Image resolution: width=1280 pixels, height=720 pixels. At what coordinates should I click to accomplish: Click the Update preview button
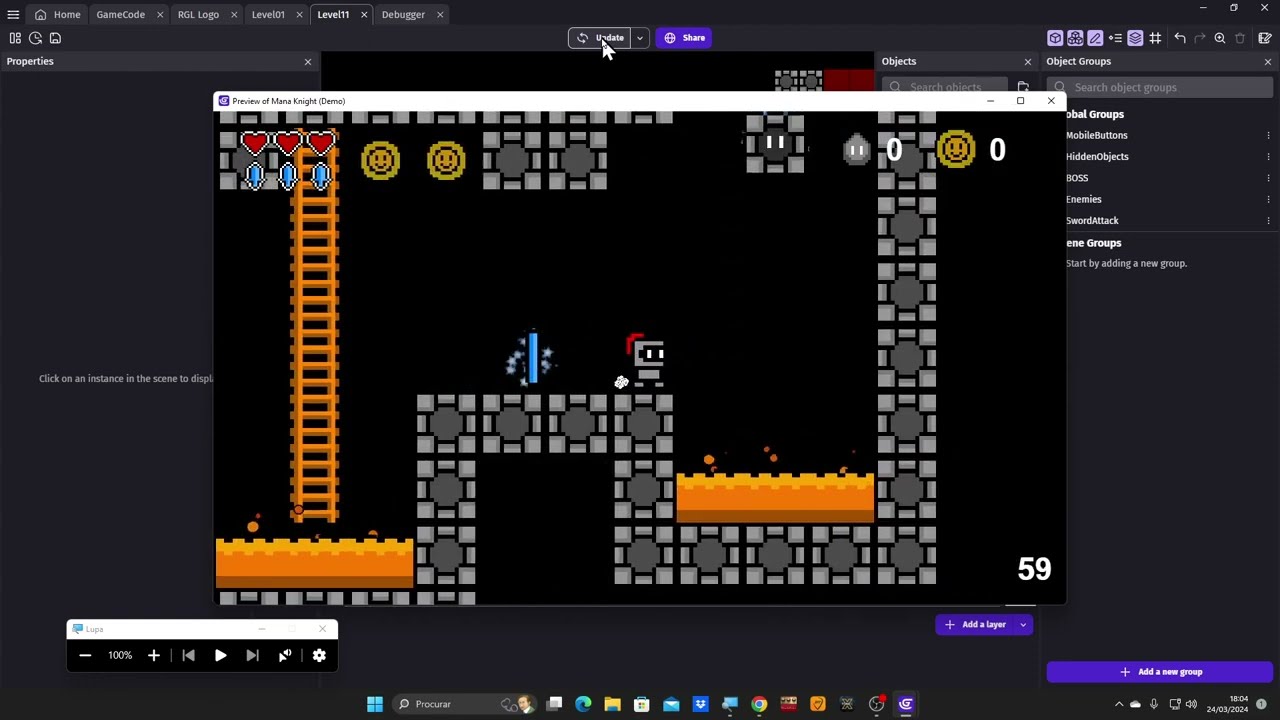pos(599,38)
